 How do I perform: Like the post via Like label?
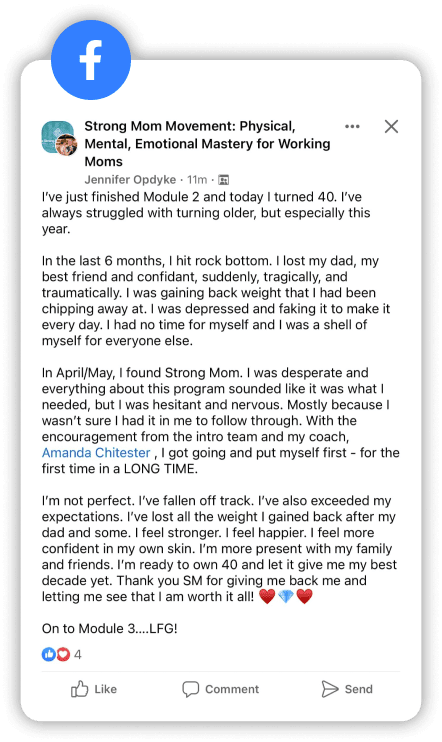click(106, 689)
